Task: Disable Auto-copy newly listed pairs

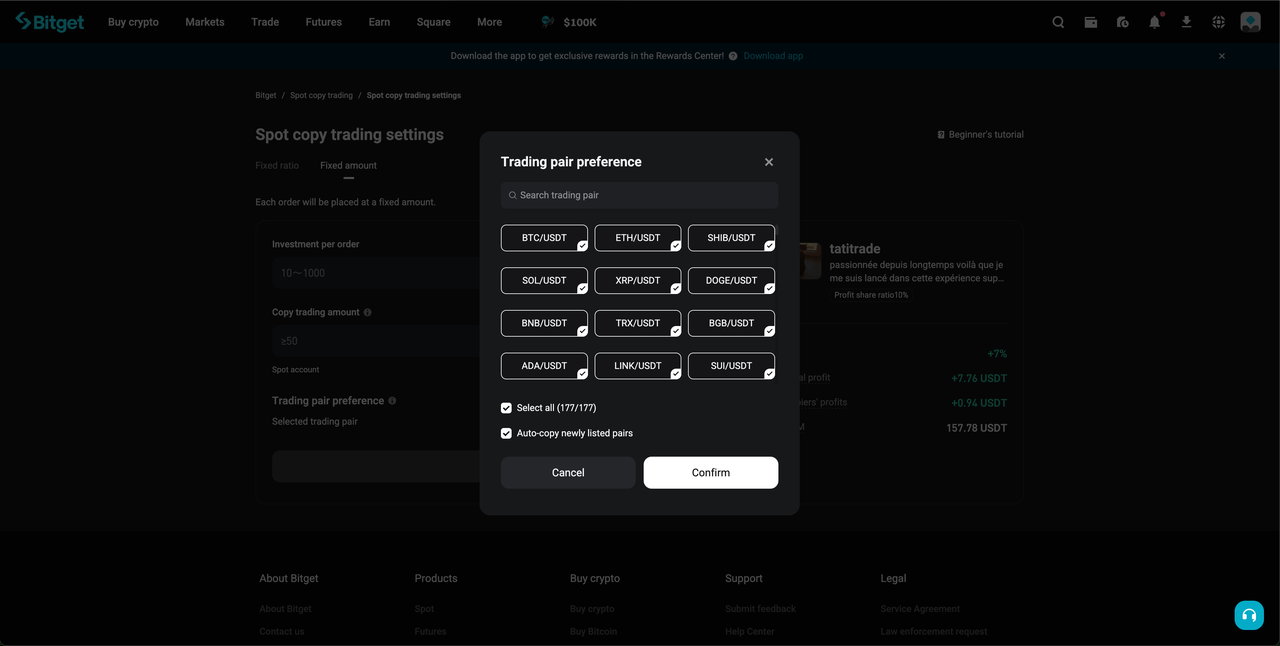Action: click(506, 433)
